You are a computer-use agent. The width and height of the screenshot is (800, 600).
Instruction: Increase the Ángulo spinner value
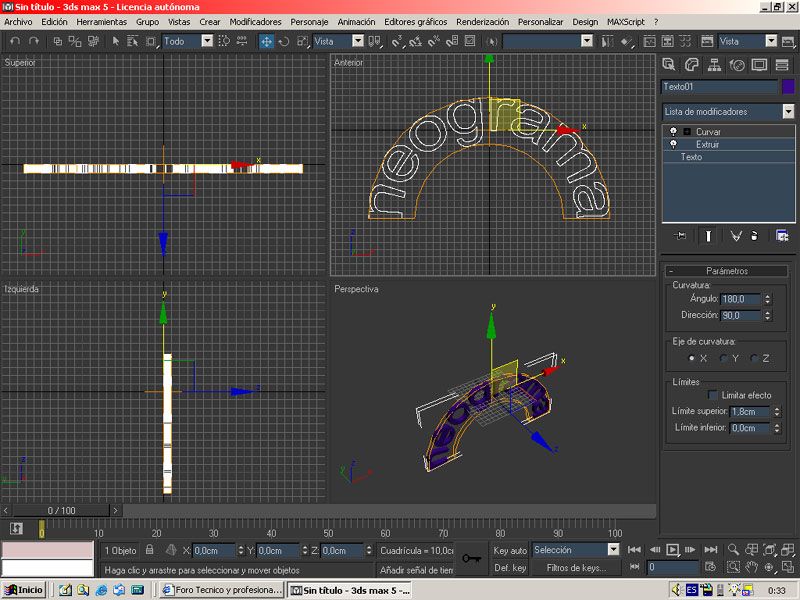click(x=767, y=296)
